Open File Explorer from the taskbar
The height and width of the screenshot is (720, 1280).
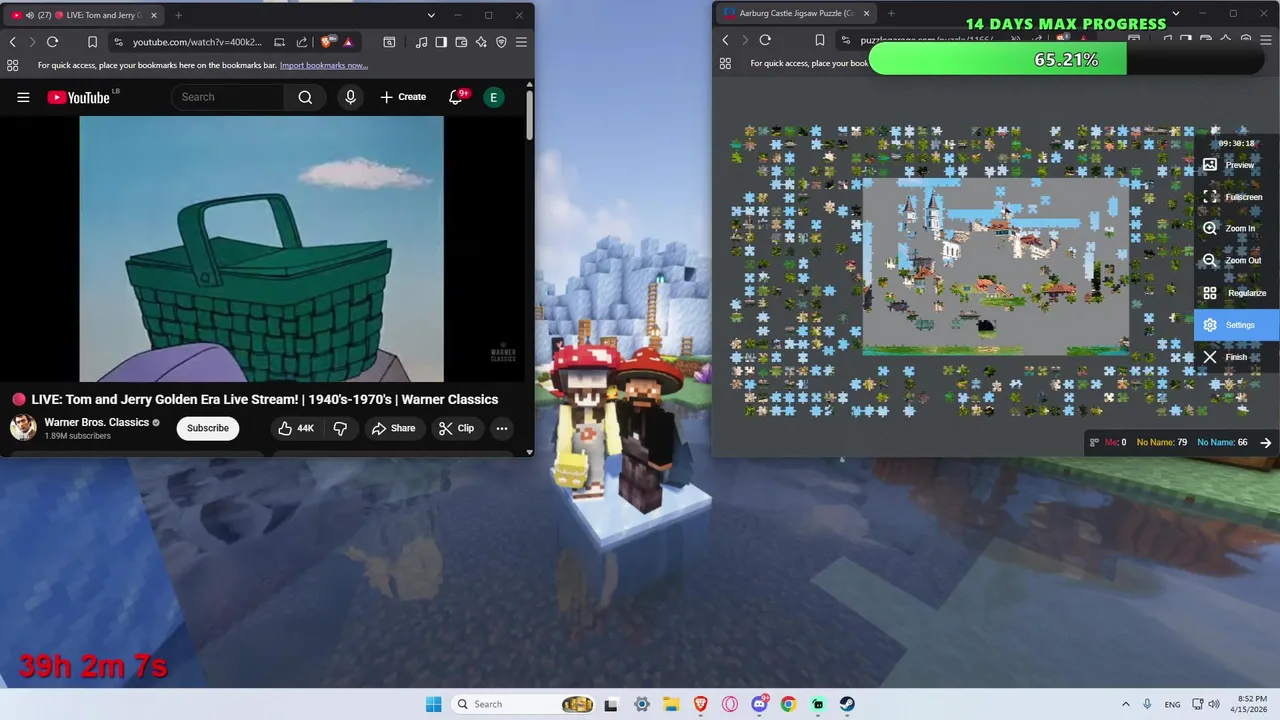click(671, 704)
